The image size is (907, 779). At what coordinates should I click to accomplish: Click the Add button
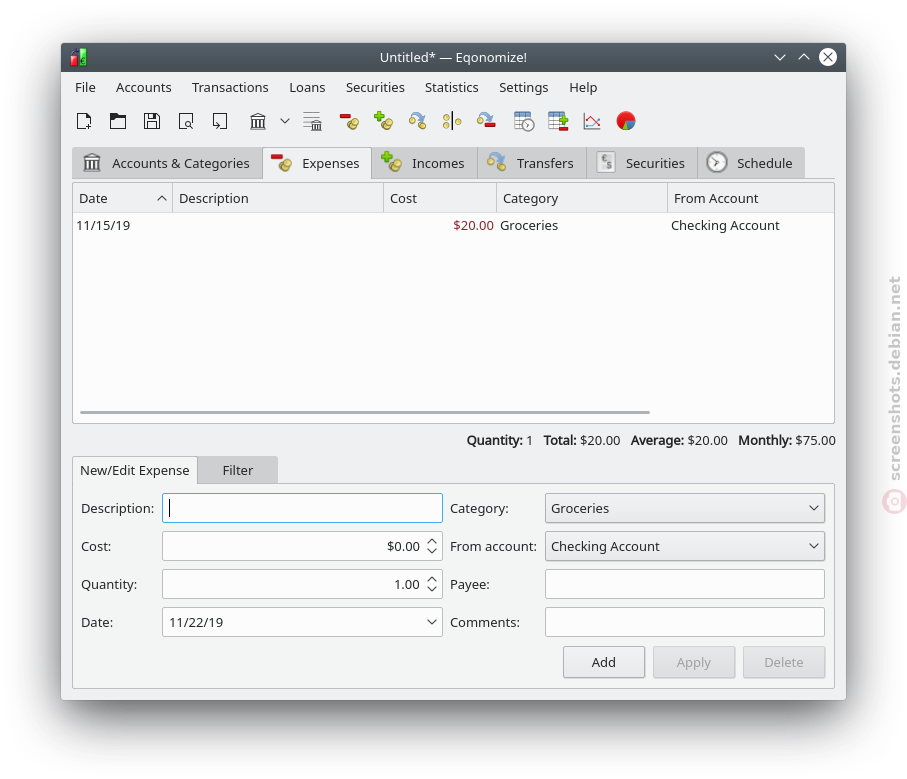coord(604,662)
